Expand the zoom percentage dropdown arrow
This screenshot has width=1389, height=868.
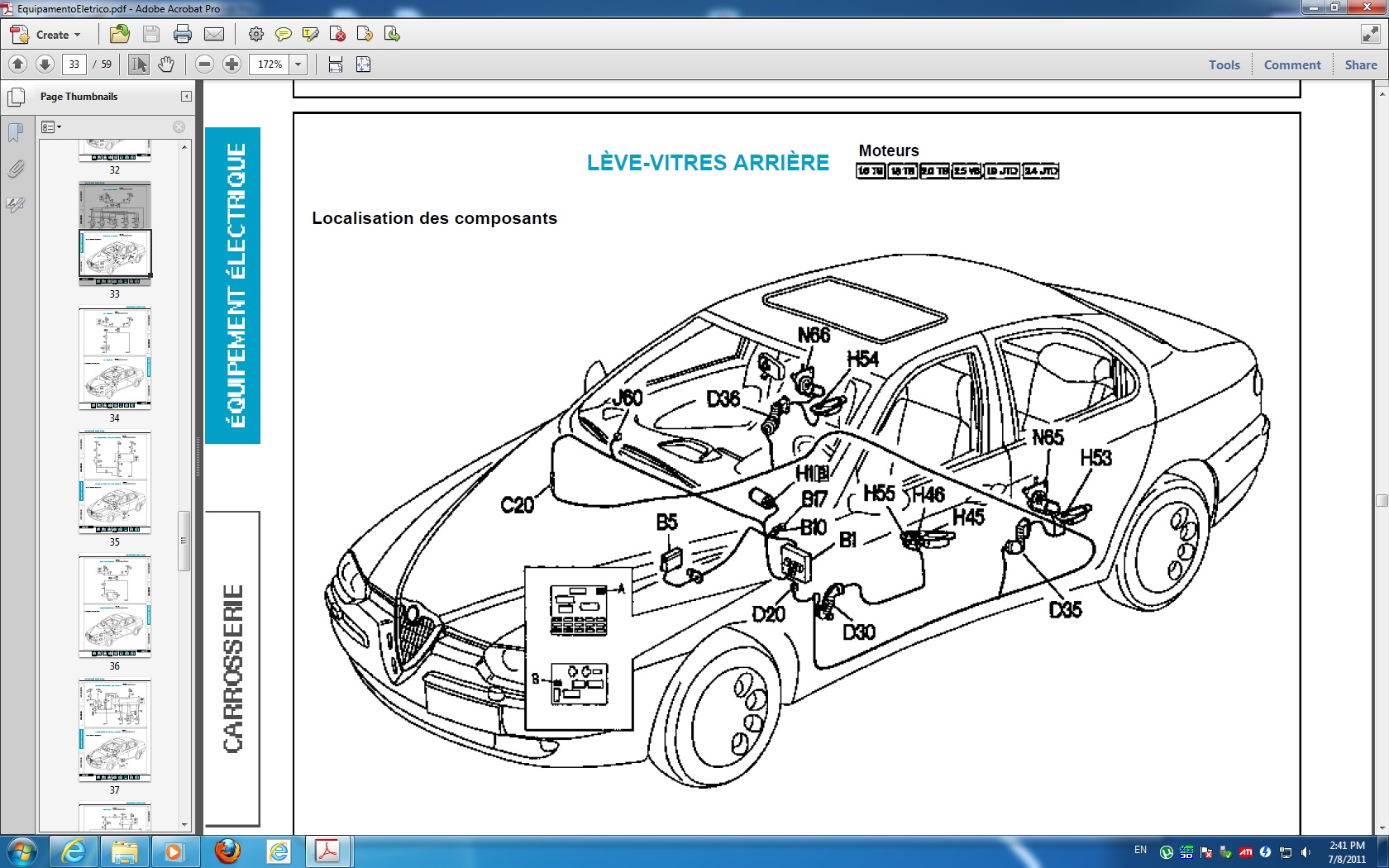[x=298, y=64]
